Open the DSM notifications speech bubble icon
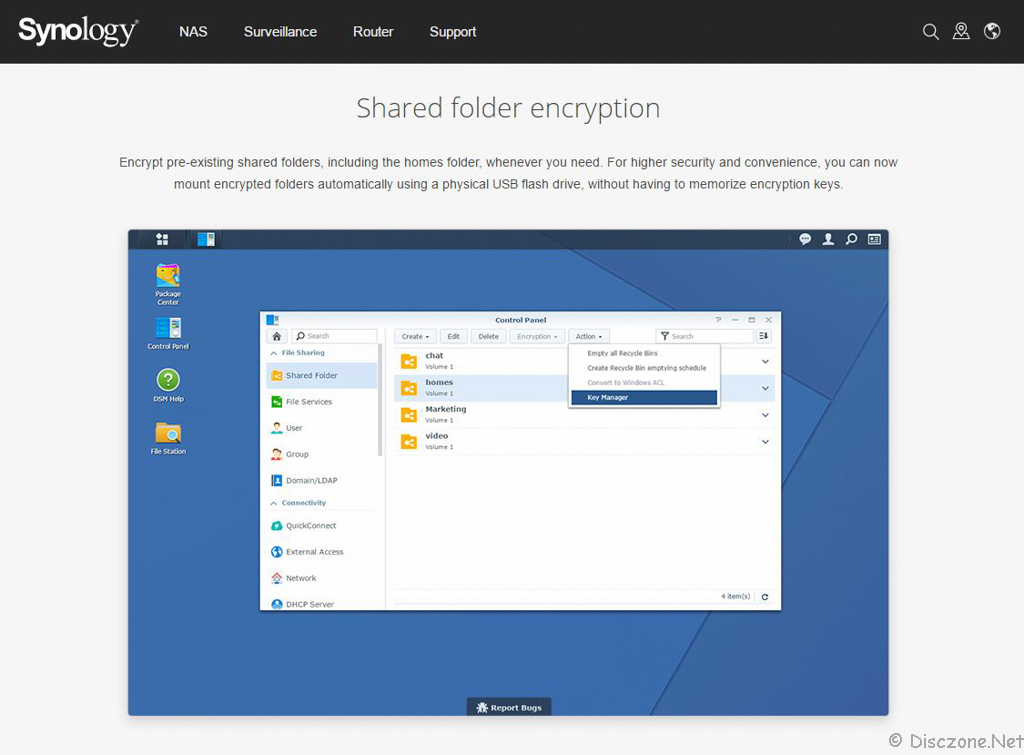This screenshot has width=1024, height=755. click(x=805, y=239)
